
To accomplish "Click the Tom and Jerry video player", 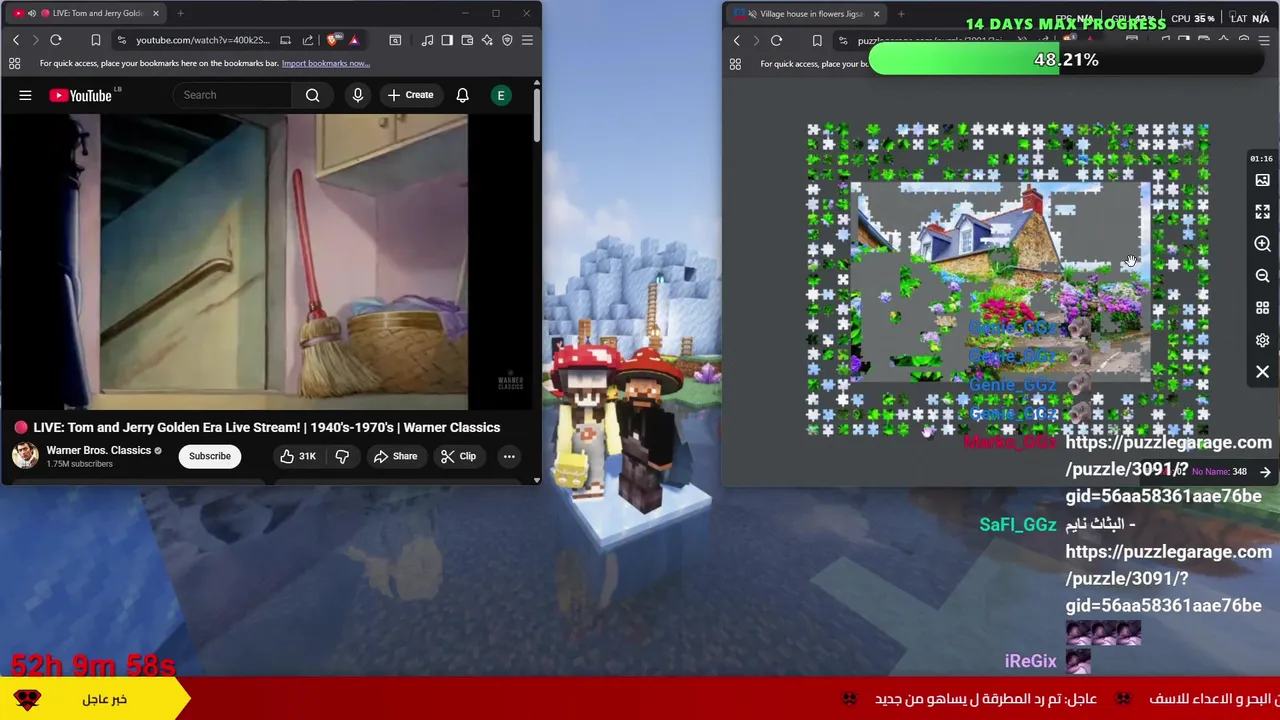I will pyautogui.click(x=267, y=262).
